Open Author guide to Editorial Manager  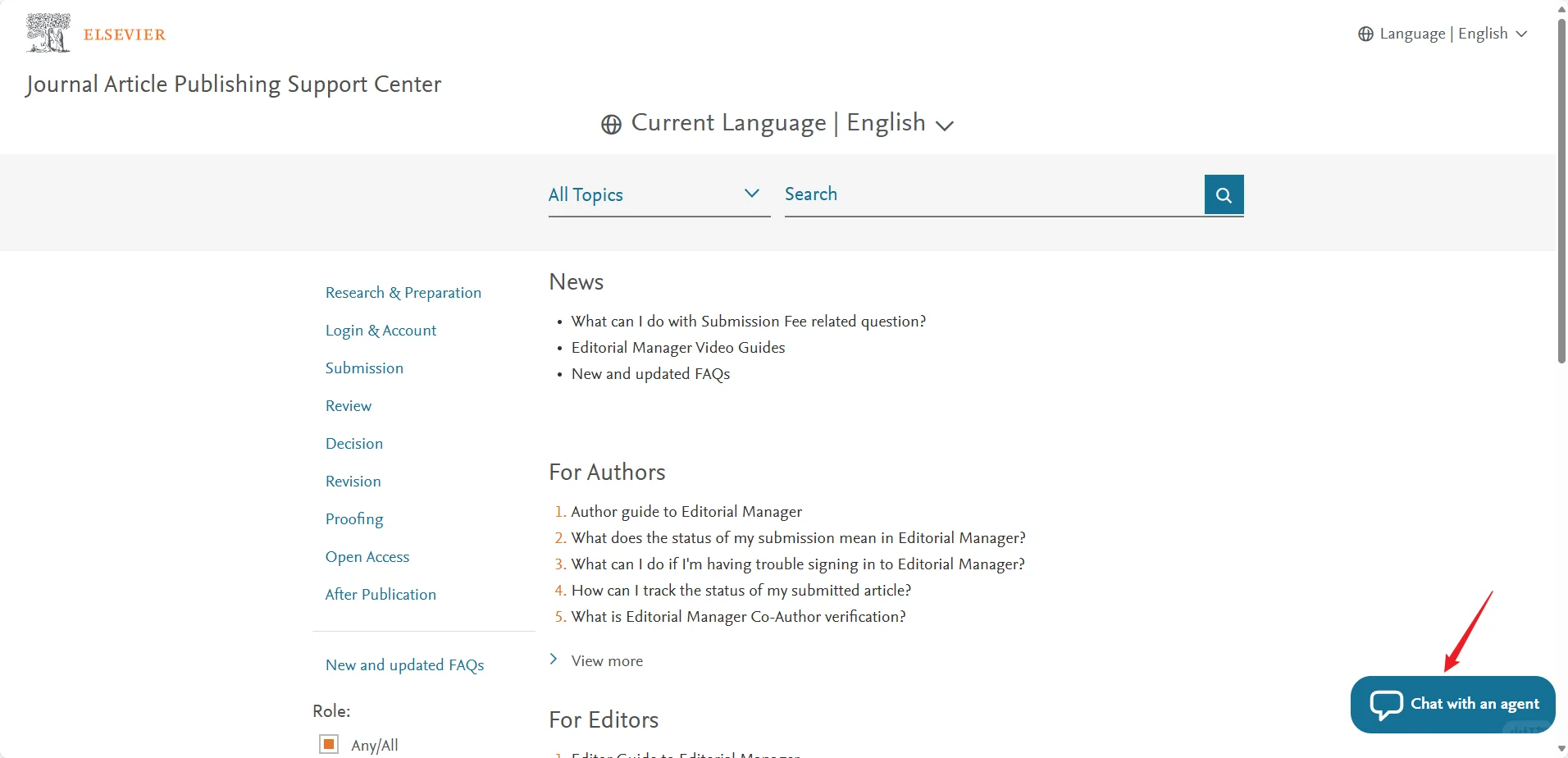coord(686,511)
